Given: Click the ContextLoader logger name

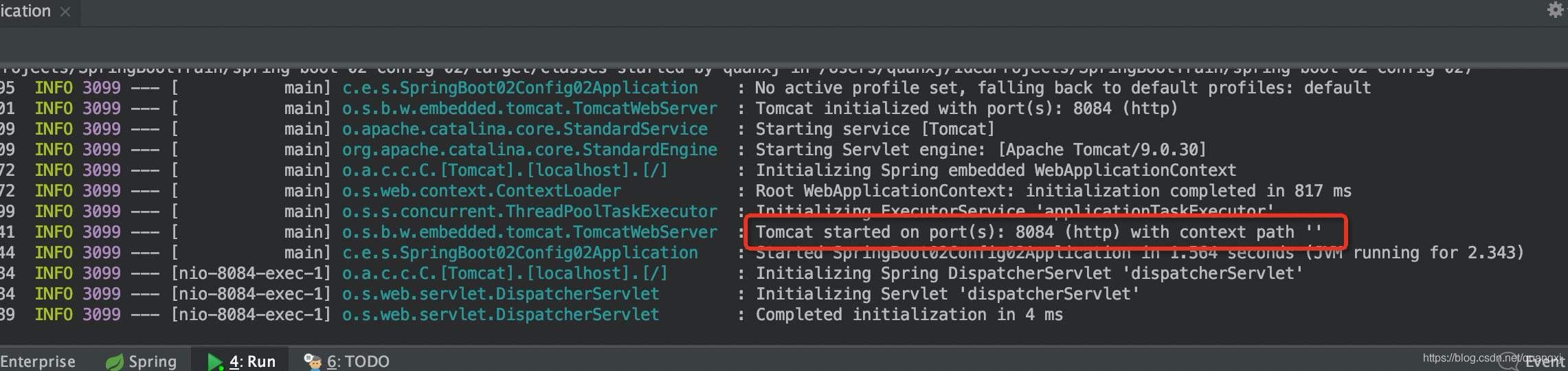Looking at the screenshot, I should 481,191.
